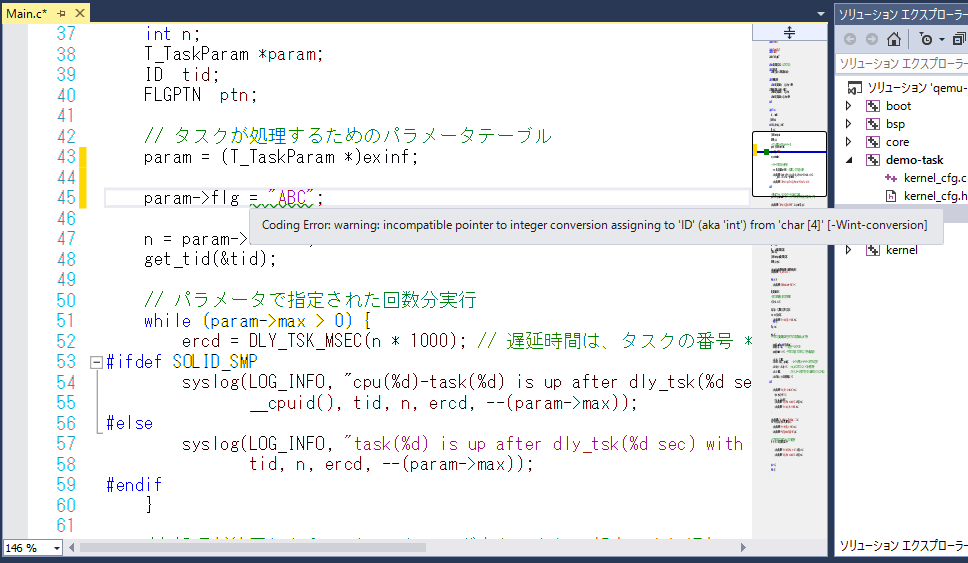Screen dimensions: 968x563
Task: Expand the bsp project node
Action: (x=849, y=124)
